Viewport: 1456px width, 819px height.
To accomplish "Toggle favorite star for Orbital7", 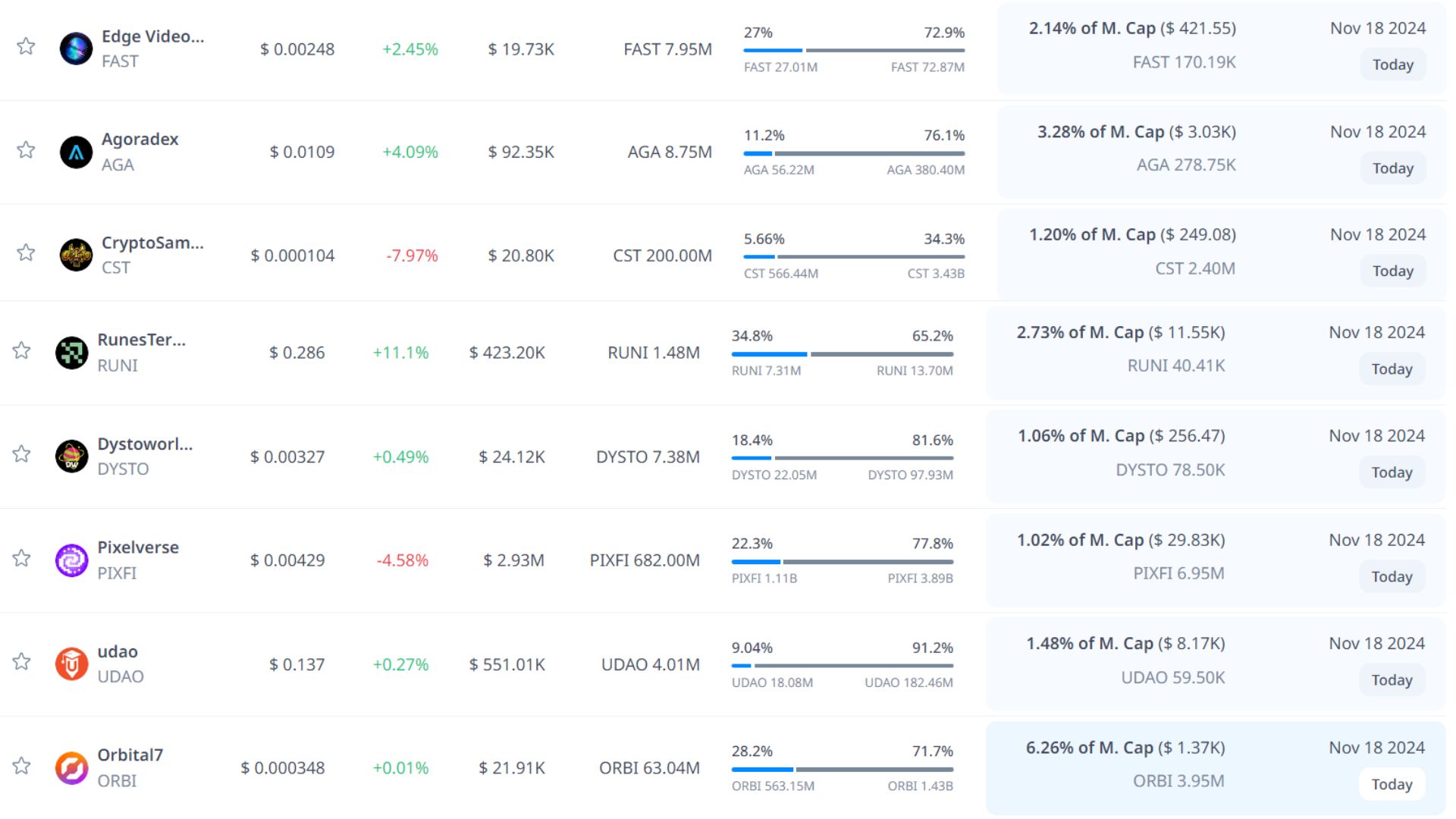I will point(21,766).
